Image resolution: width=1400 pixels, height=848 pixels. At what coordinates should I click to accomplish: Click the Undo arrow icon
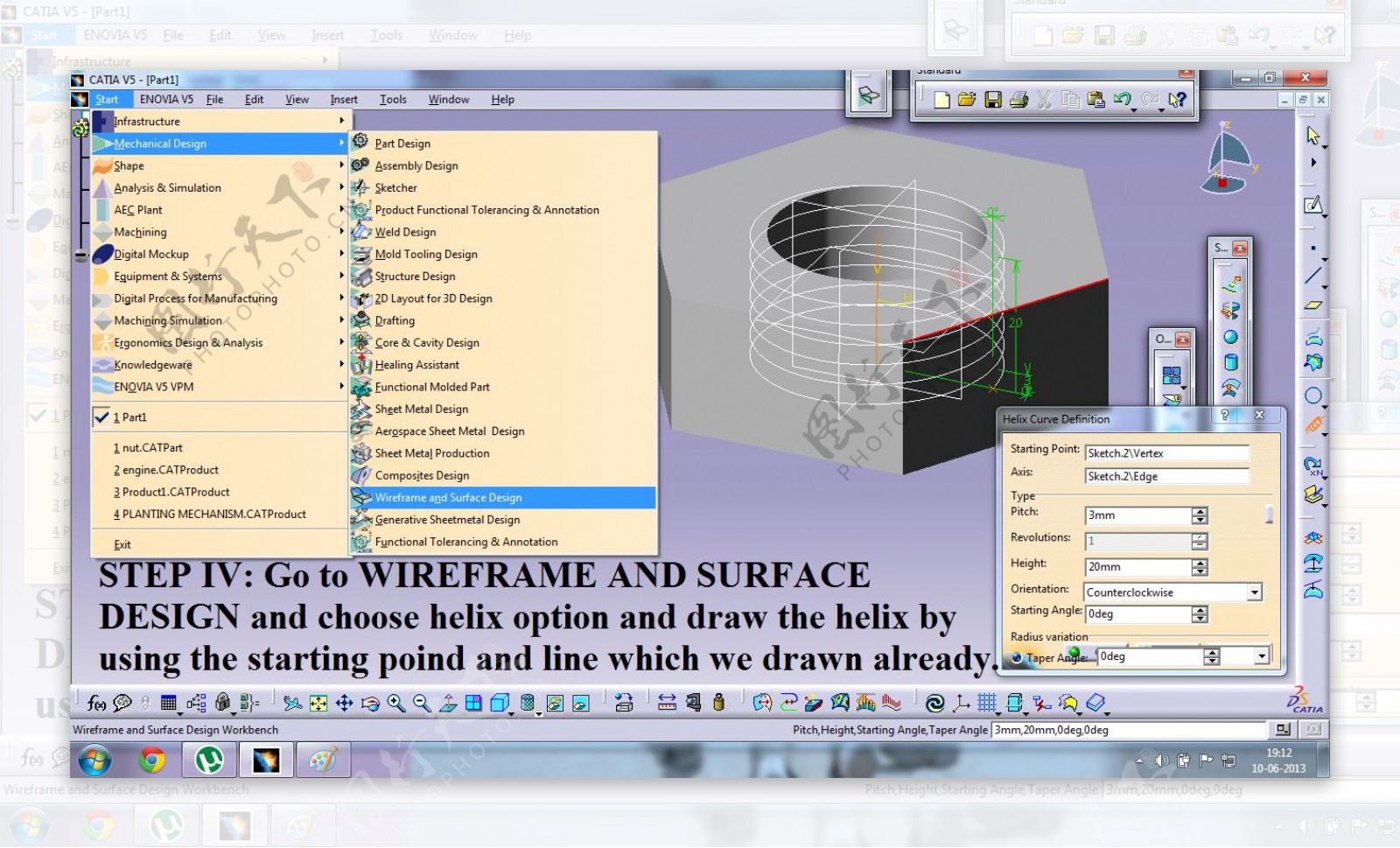pos(1122,100)
